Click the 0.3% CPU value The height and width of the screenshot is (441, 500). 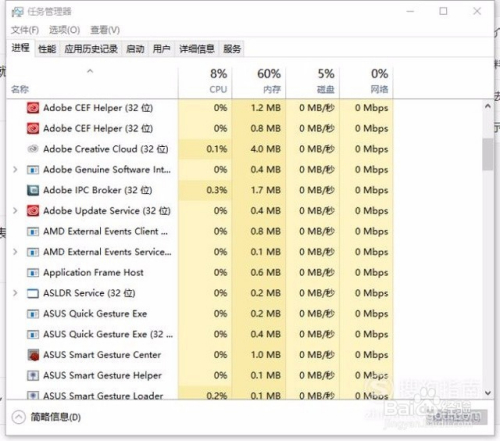click(x=217, y=190)
